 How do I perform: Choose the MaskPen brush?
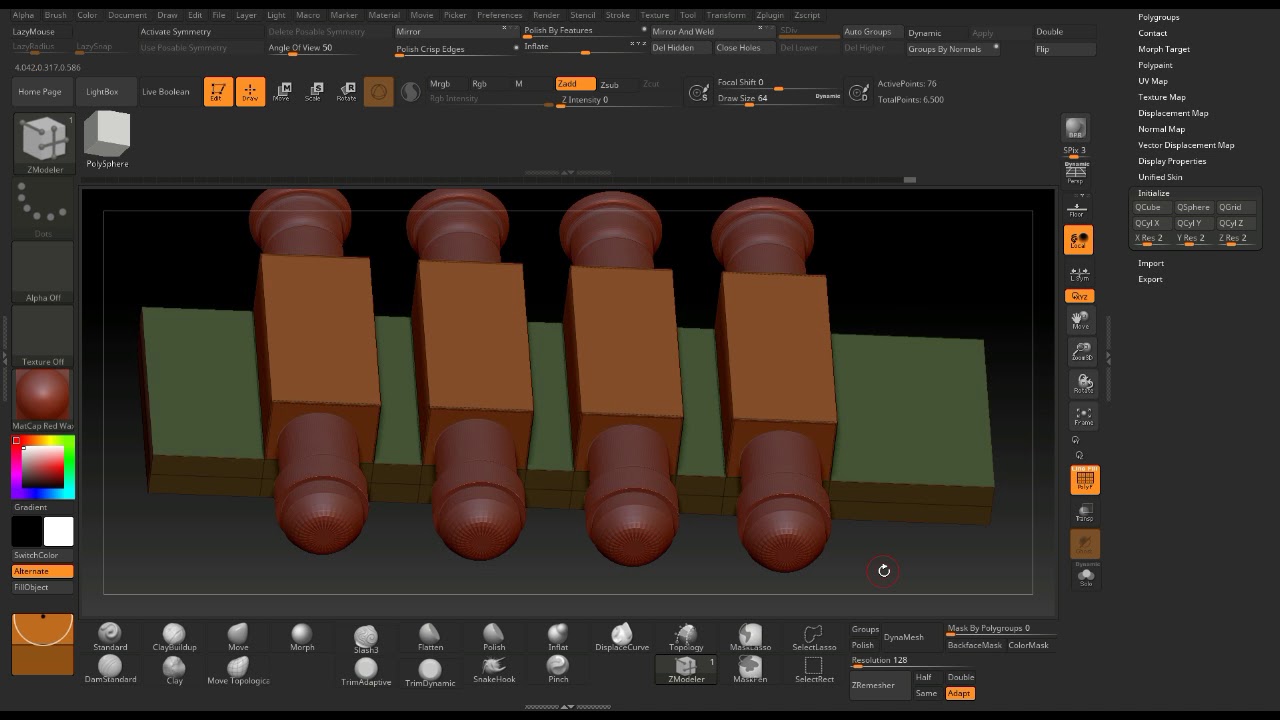(x=750, y=669)
